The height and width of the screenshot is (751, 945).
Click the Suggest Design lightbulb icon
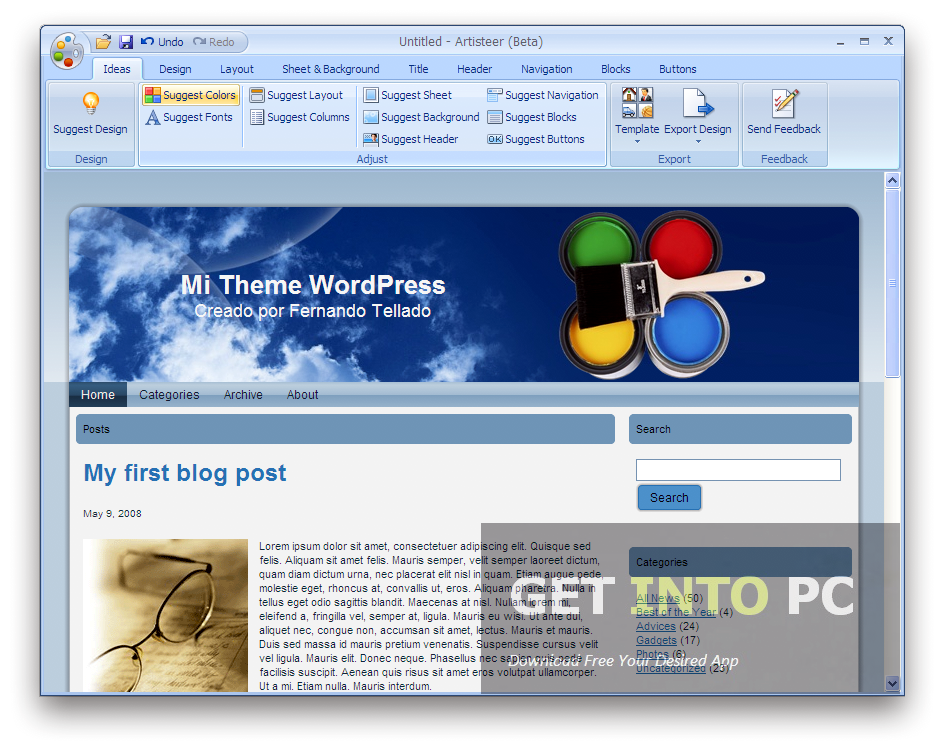click(x=90, y=104)
